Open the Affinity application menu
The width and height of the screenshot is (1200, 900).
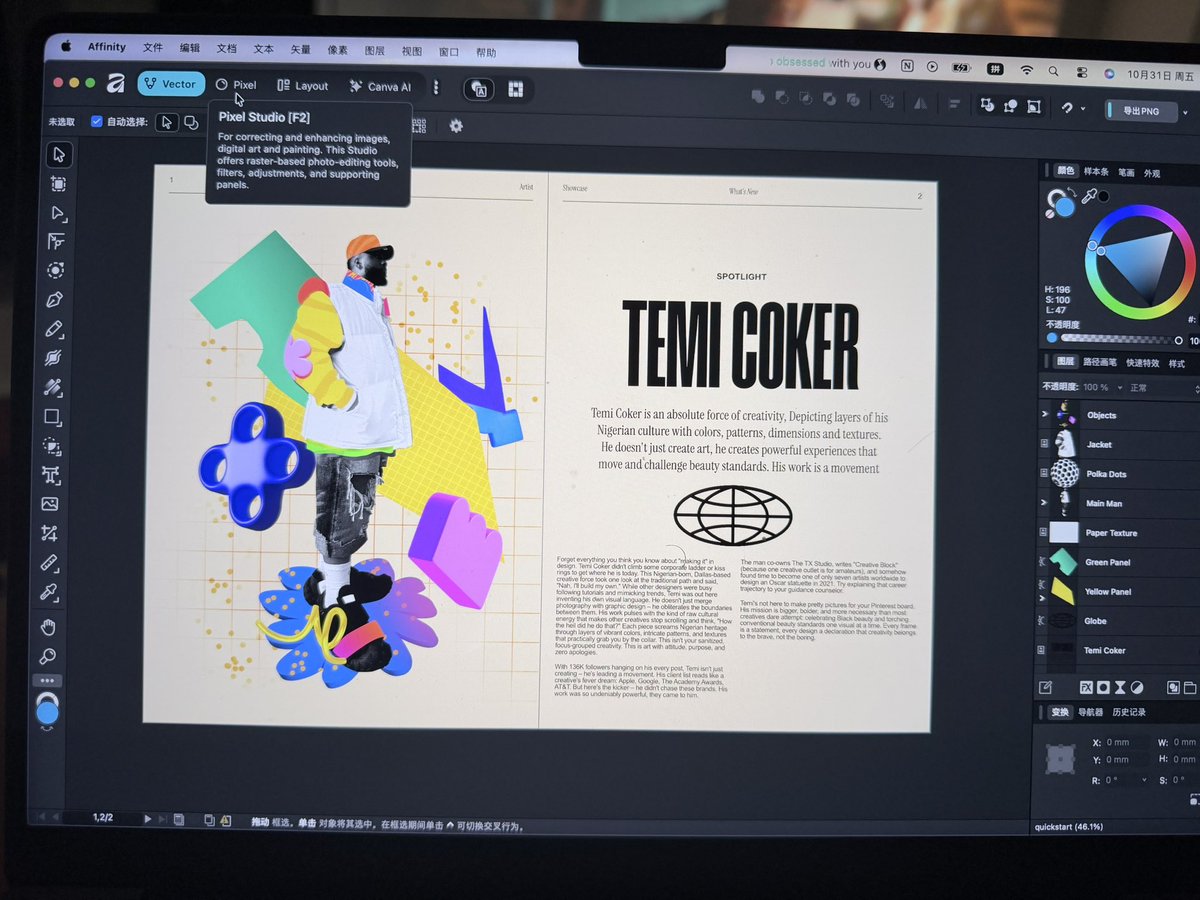click(x=106, y=46)
